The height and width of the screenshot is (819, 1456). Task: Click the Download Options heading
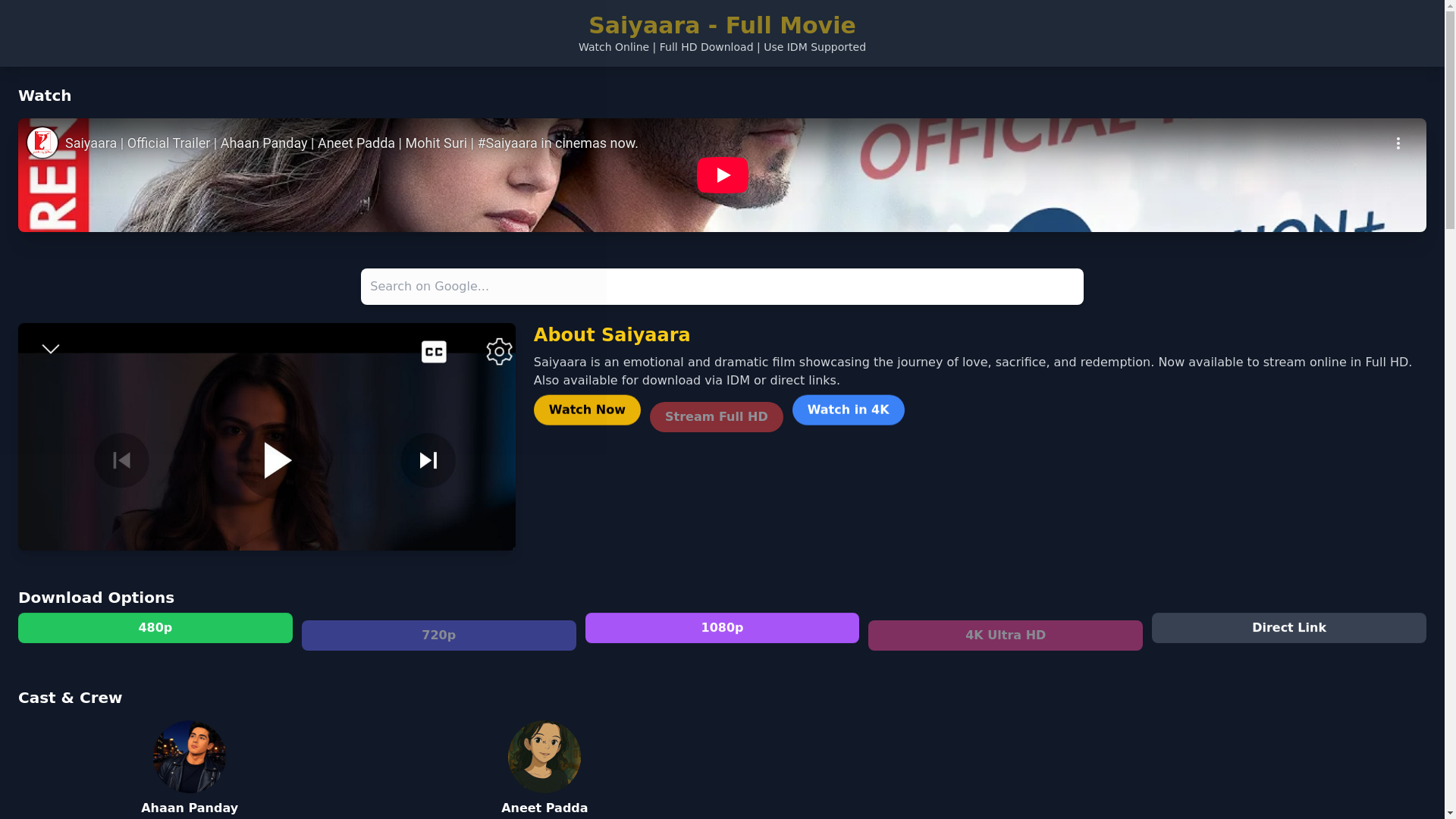96,598
